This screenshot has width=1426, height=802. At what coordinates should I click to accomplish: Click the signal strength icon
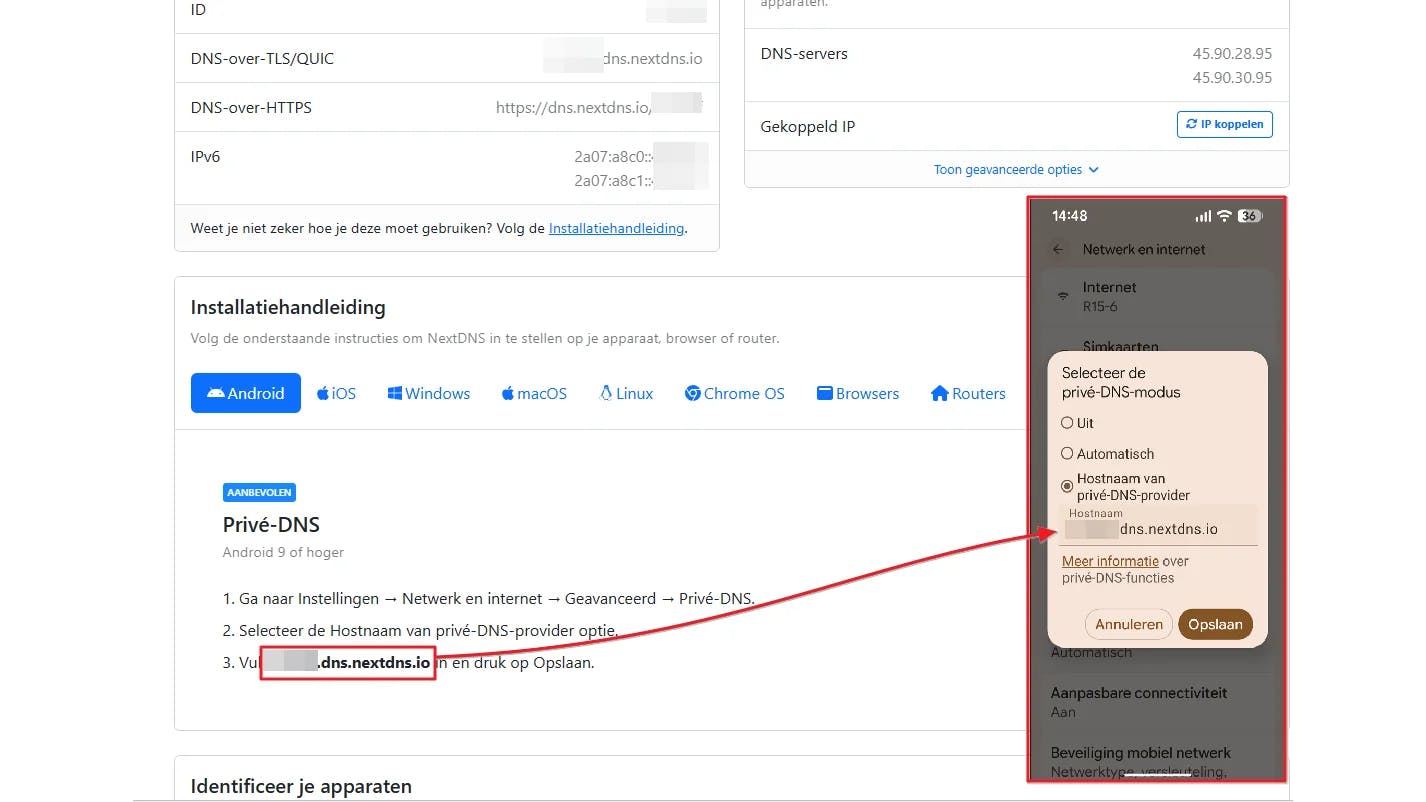[1203, 216]
